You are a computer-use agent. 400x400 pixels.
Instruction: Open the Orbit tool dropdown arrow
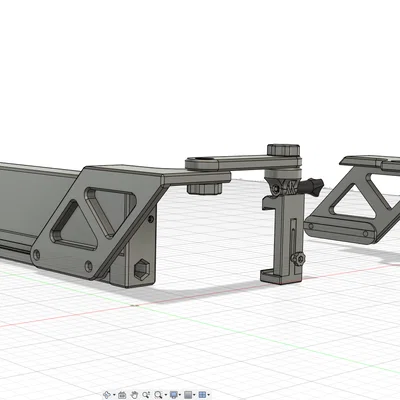tap(114, 395)
